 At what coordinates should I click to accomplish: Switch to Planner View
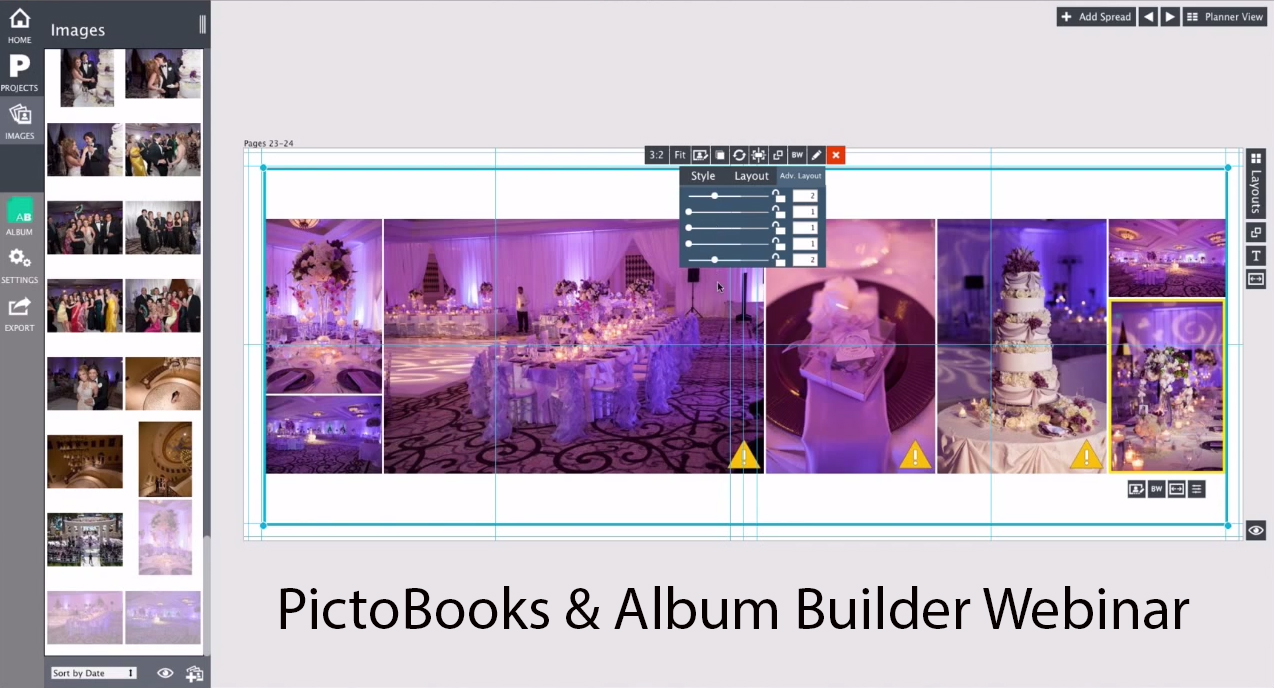coord(1225,17)
